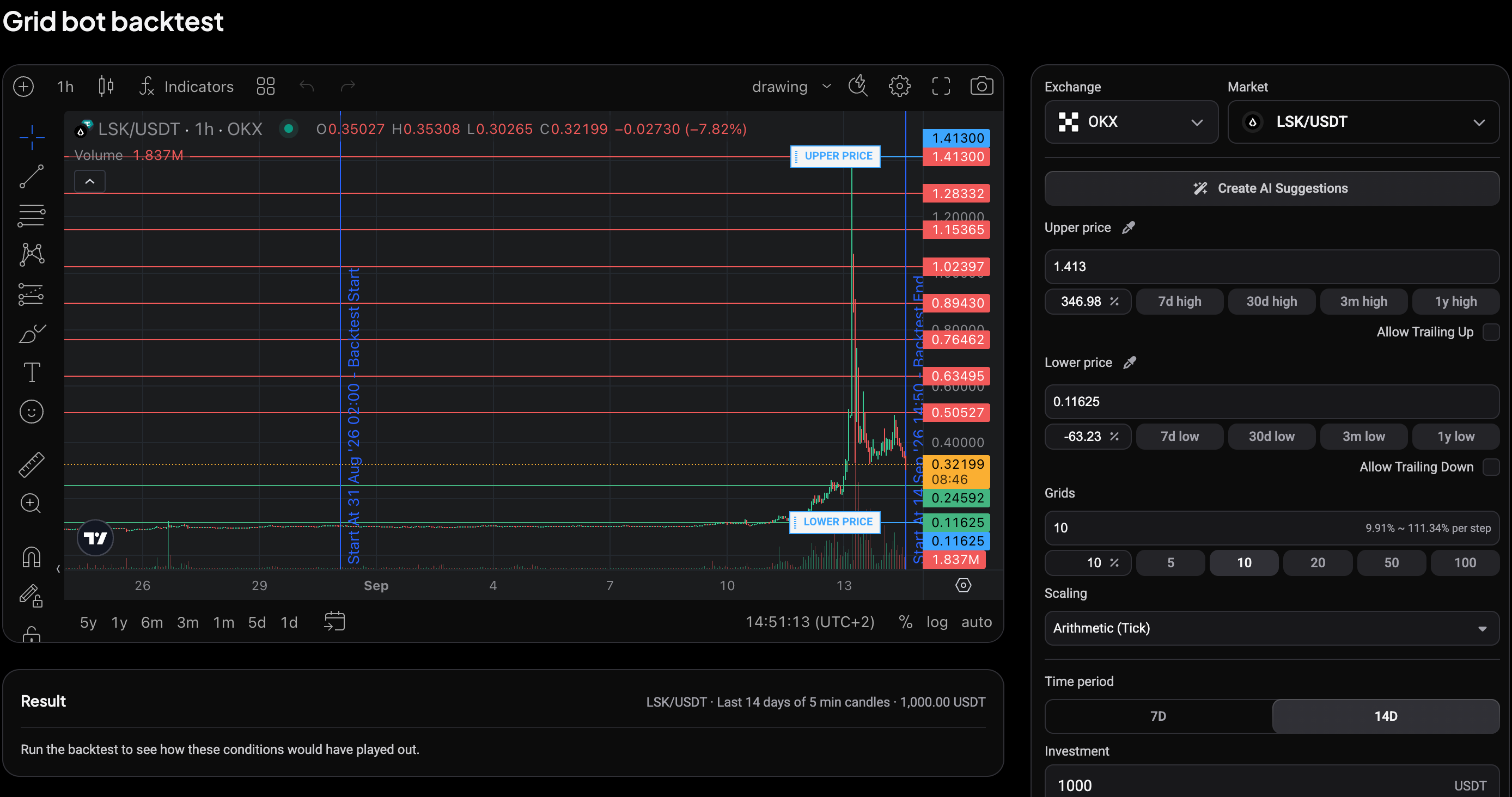Screen dimensions: 1512x797
Task: Focus the Upper price input field
Action: pyautogui.click(x=1272, y=267)
